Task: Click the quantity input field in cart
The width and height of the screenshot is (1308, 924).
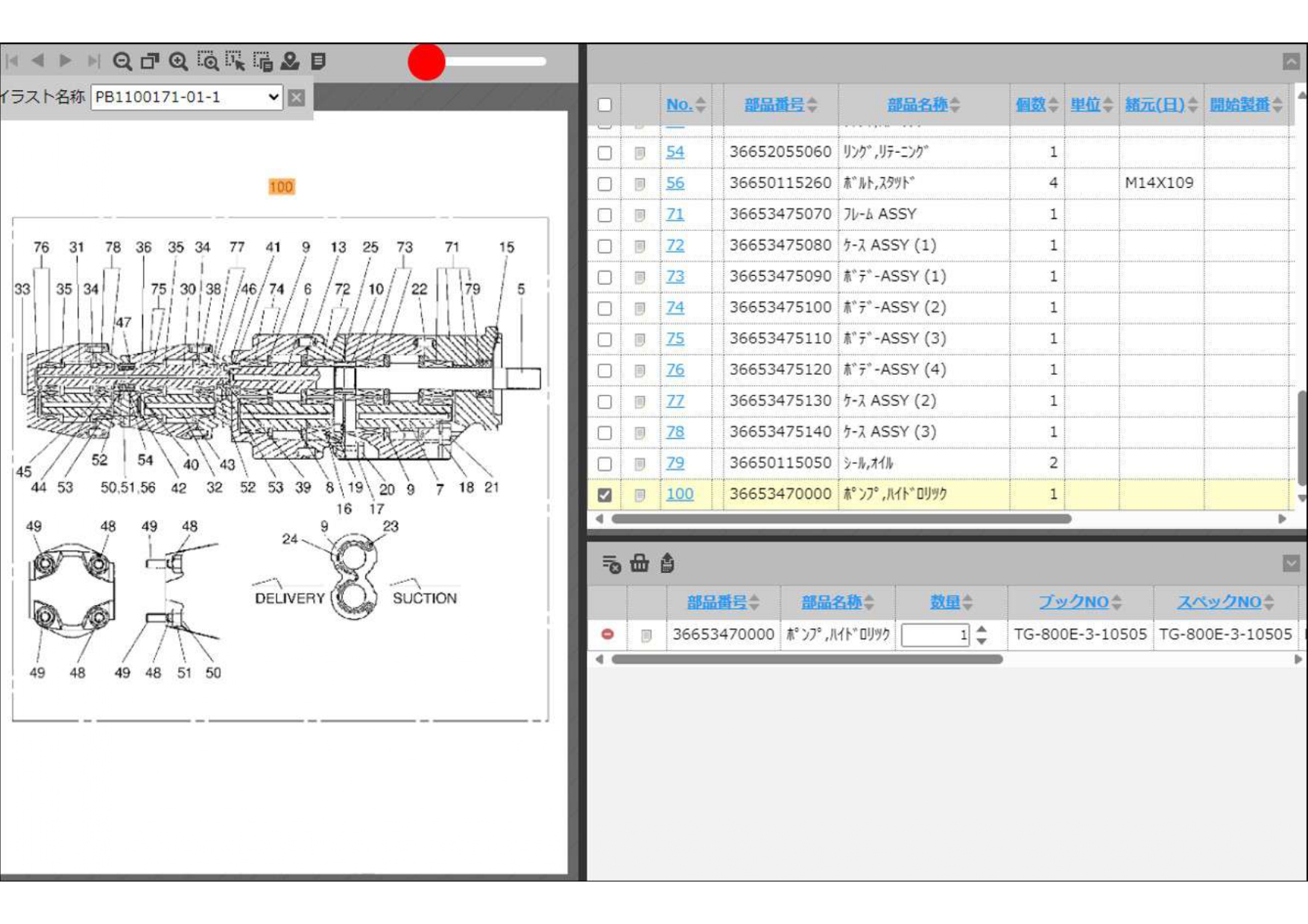Action: coord(935,635)
